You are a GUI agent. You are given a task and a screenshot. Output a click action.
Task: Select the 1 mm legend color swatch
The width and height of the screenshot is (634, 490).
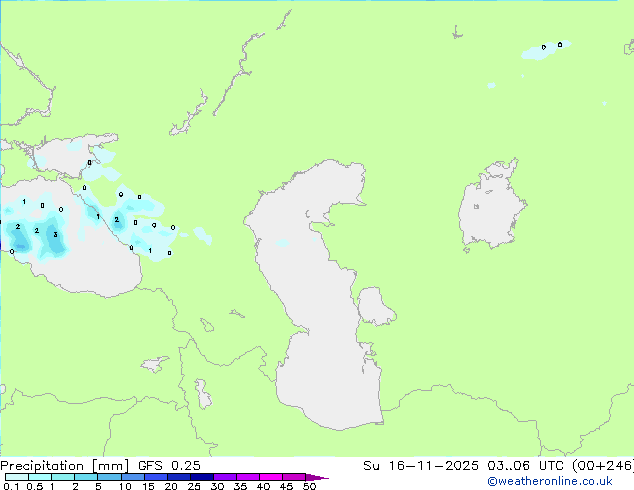click(x=63, y=477)
